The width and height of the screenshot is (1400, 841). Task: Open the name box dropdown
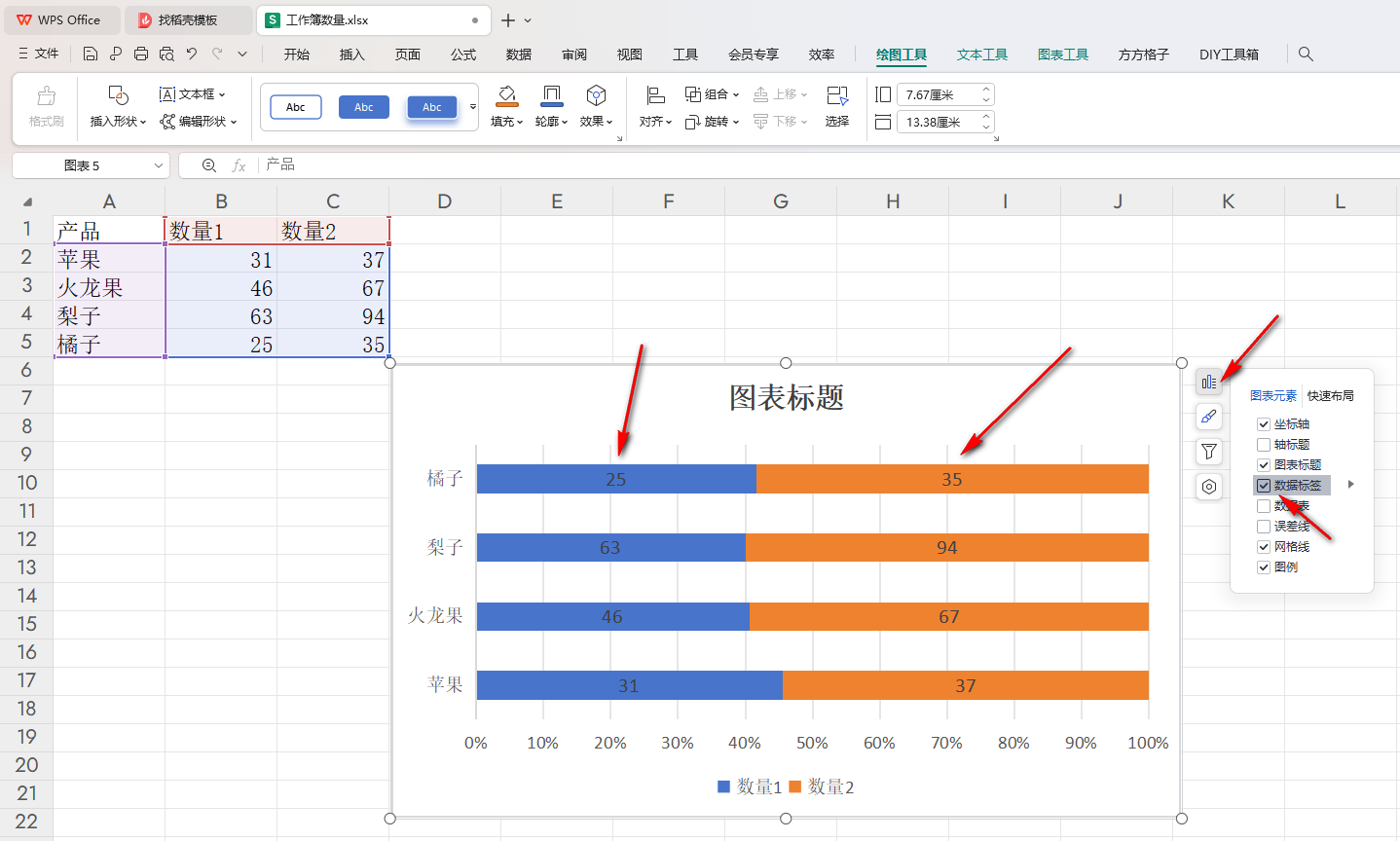coord(159,165)
